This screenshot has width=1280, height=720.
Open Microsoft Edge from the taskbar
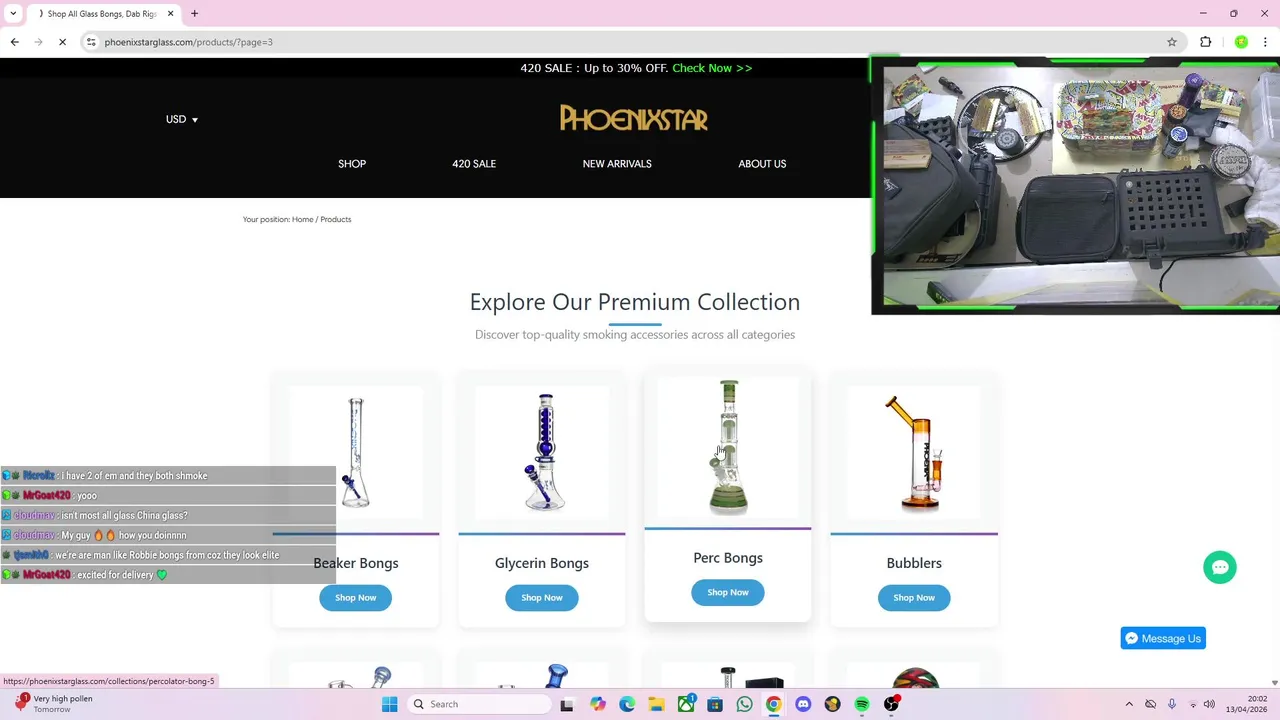pos(627,704)
